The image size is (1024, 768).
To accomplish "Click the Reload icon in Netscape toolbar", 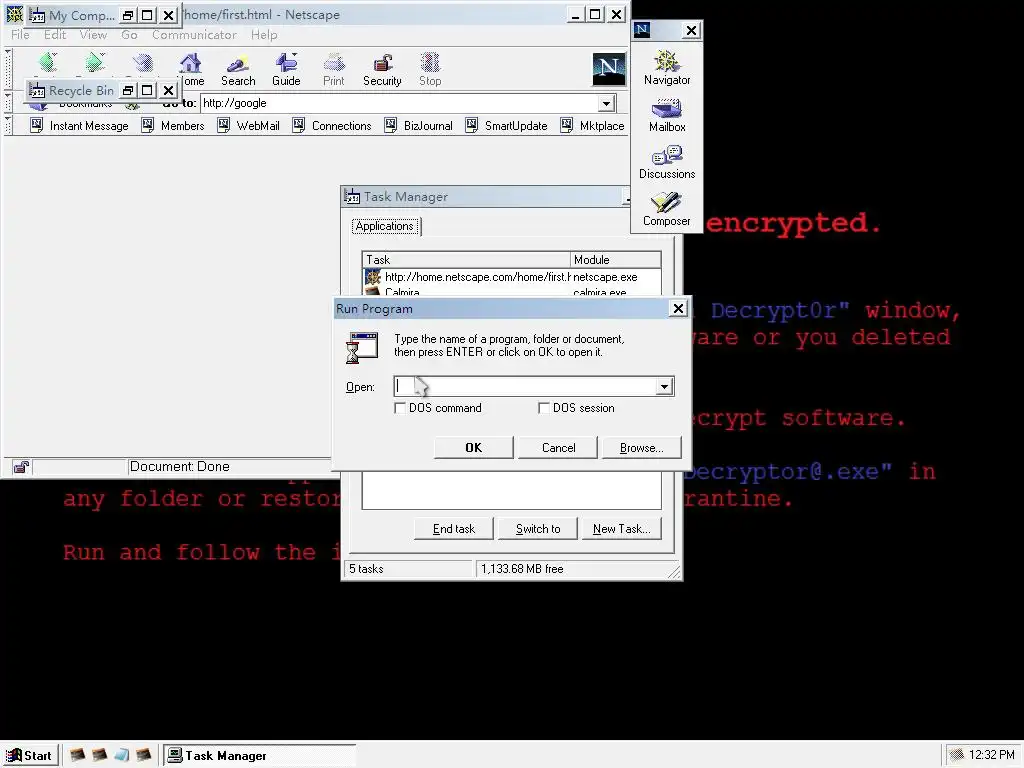I will click(x=142, y=63).
